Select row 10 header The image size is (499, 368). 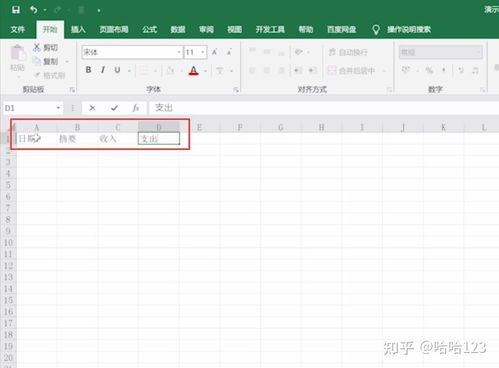[x=8, y=243]
